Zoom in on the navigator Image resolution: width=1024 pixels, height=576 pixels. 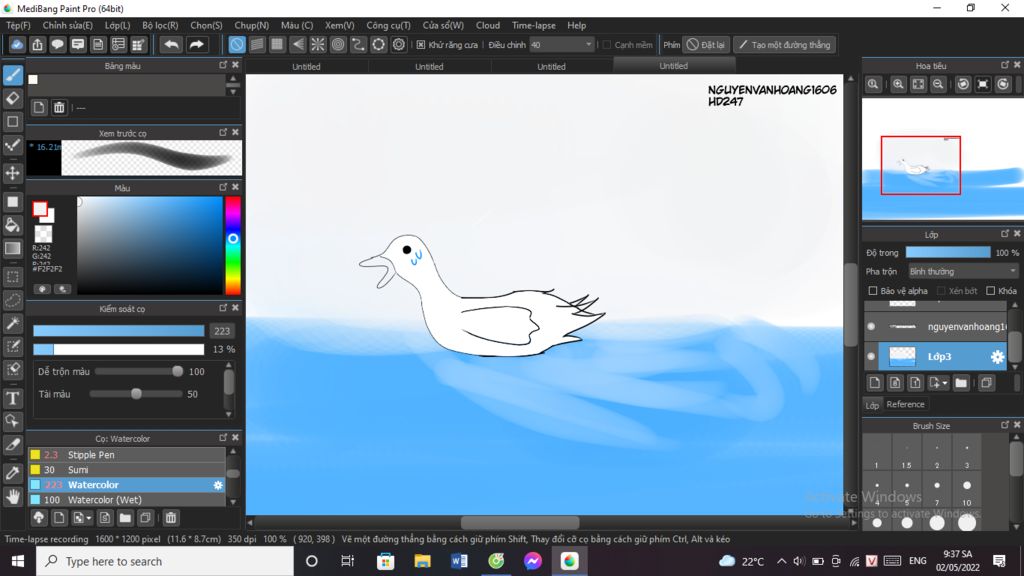pos(898,84)
